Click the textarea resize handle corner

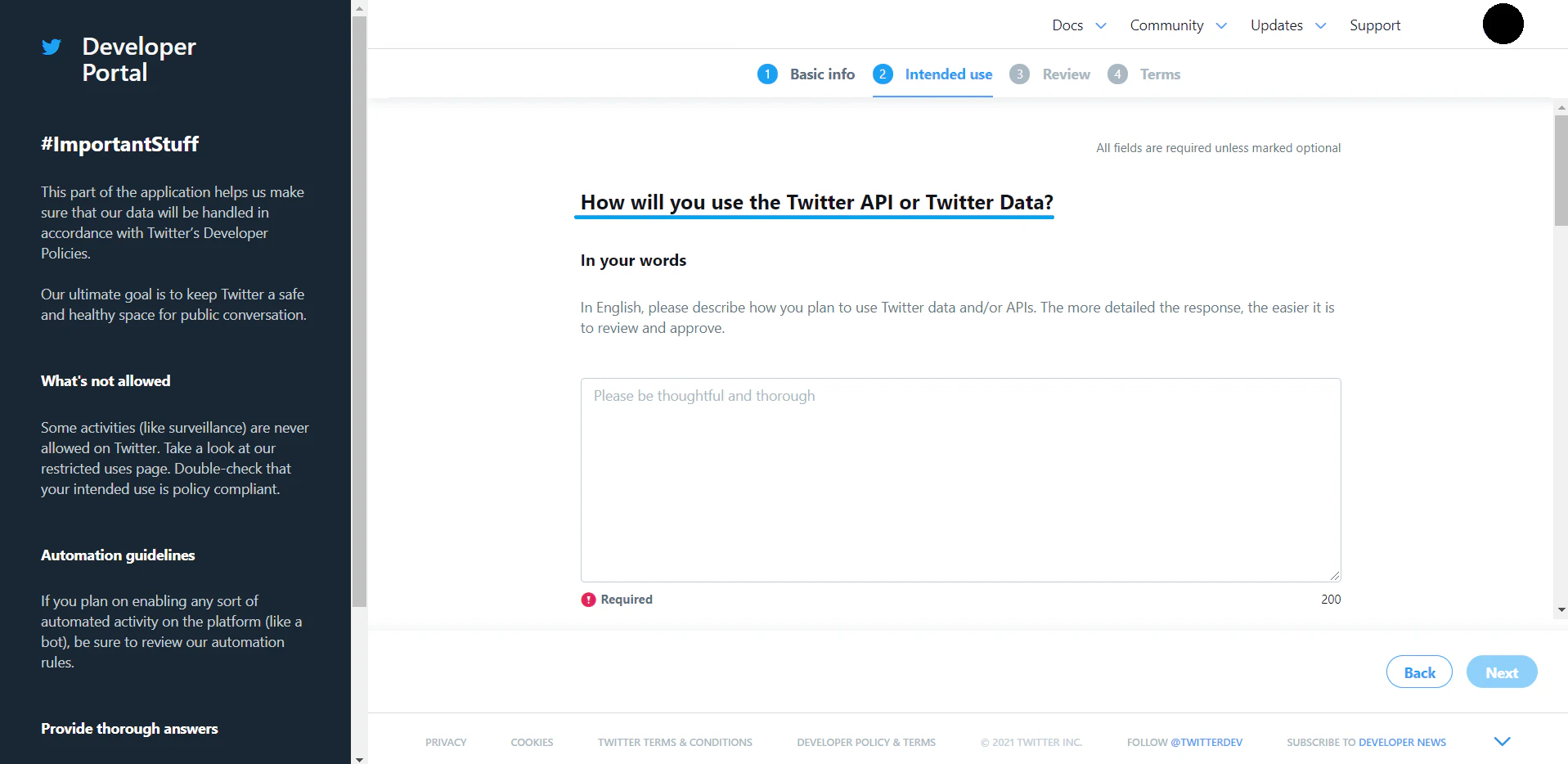(1334, 576)
